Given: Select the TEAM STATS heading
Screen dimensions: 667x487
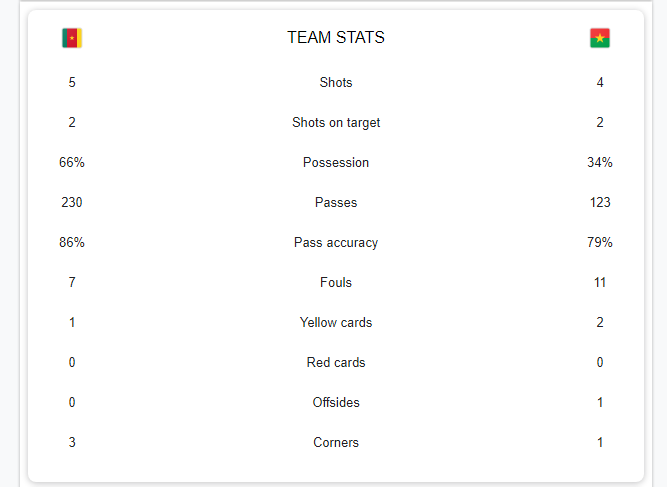Looking at the screenshot, I should coord(336,37).
